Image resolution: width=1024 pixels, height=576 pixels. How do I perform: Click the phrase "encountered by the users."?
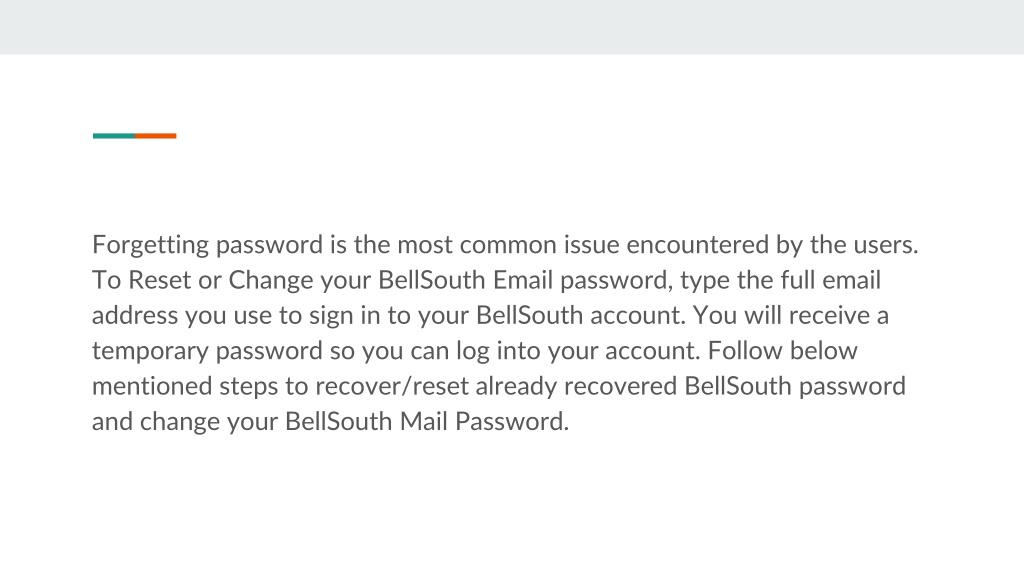[x=773, y=245]
